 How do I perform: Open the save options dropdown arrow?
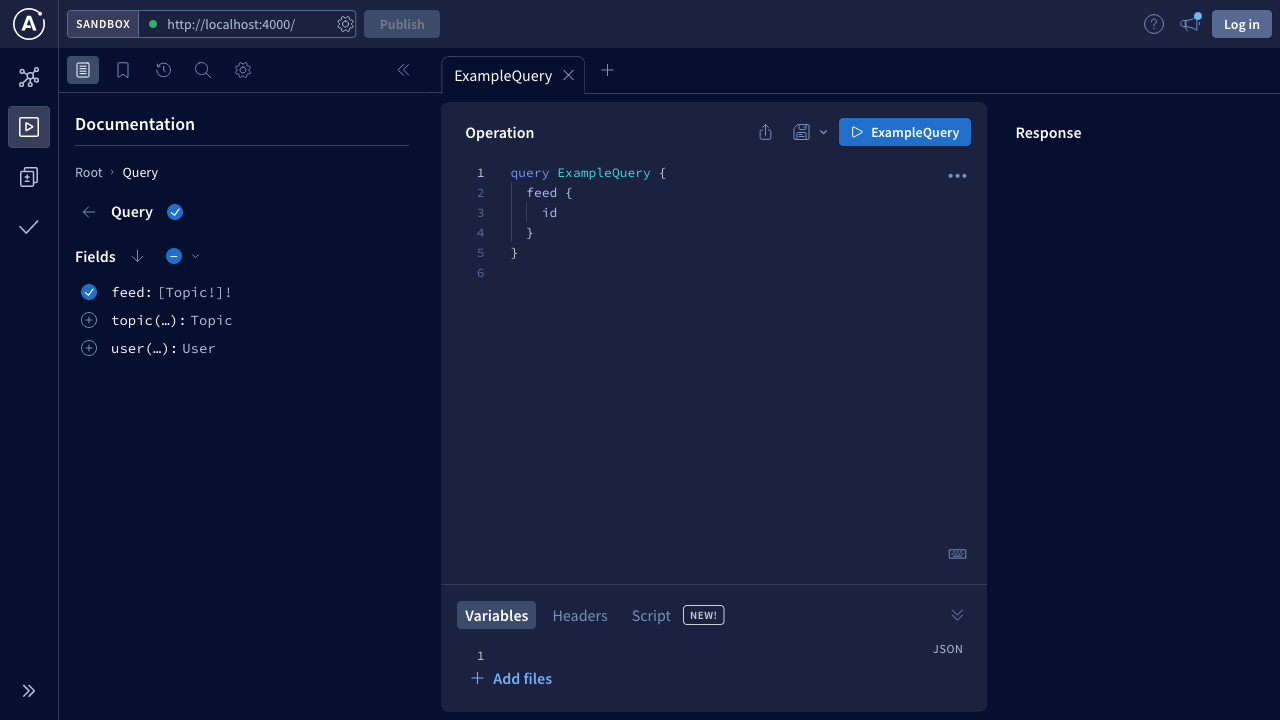coord(823,132)
